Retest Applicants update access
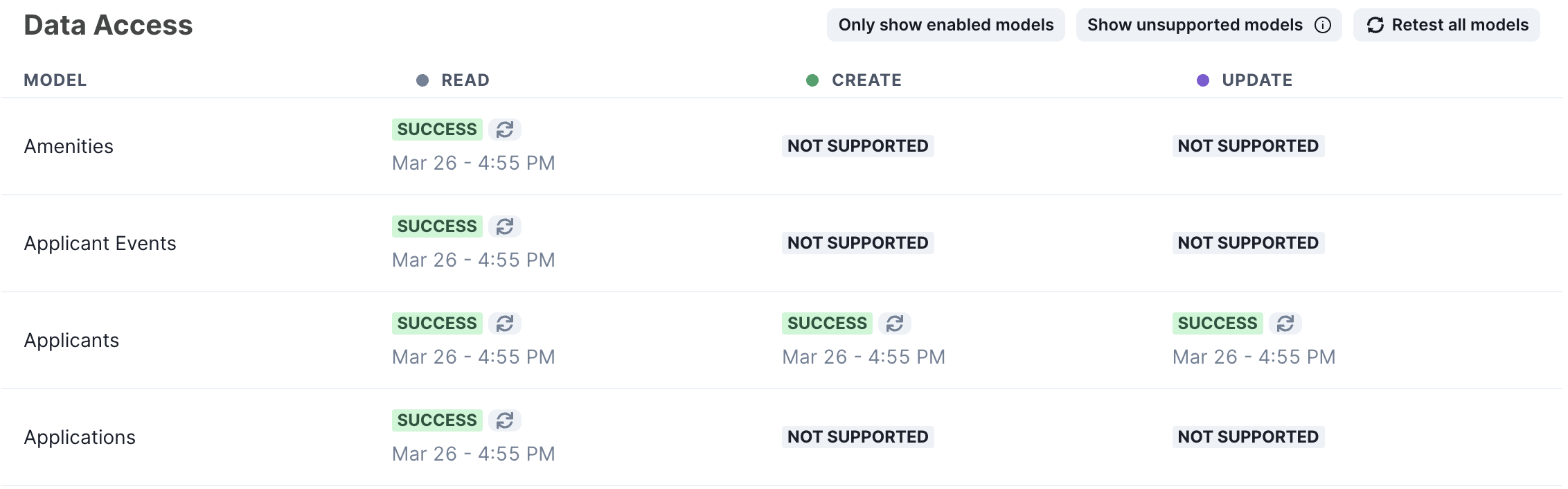Image resolution: width=1568 pixels, height=489 pixels. tap(1285, 323)
